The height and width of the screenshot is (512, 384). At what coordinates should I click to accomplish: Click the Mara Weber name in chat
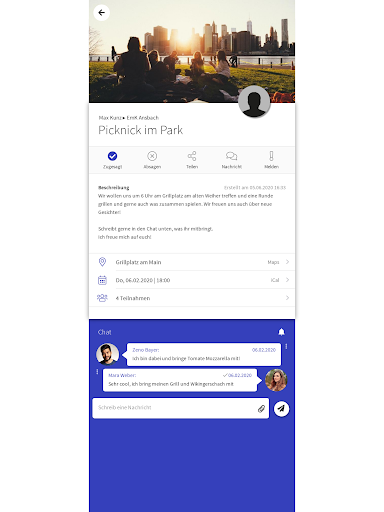point(122,375)
